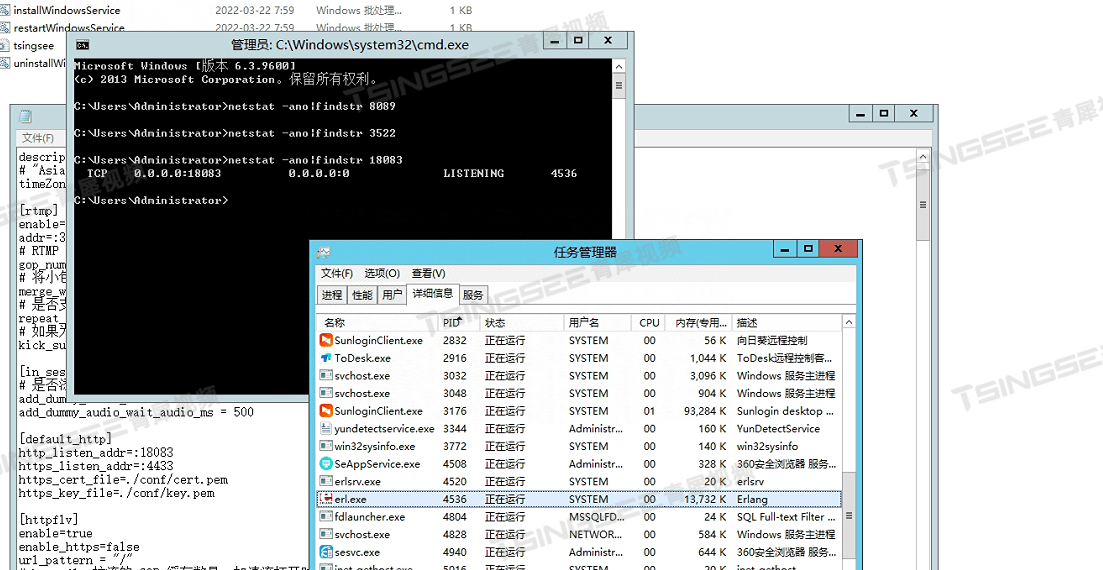This screenshot has width=1103, height=570.
Task: Click the yundetectservice.exe process icon
Action: [x=326, y=429]
